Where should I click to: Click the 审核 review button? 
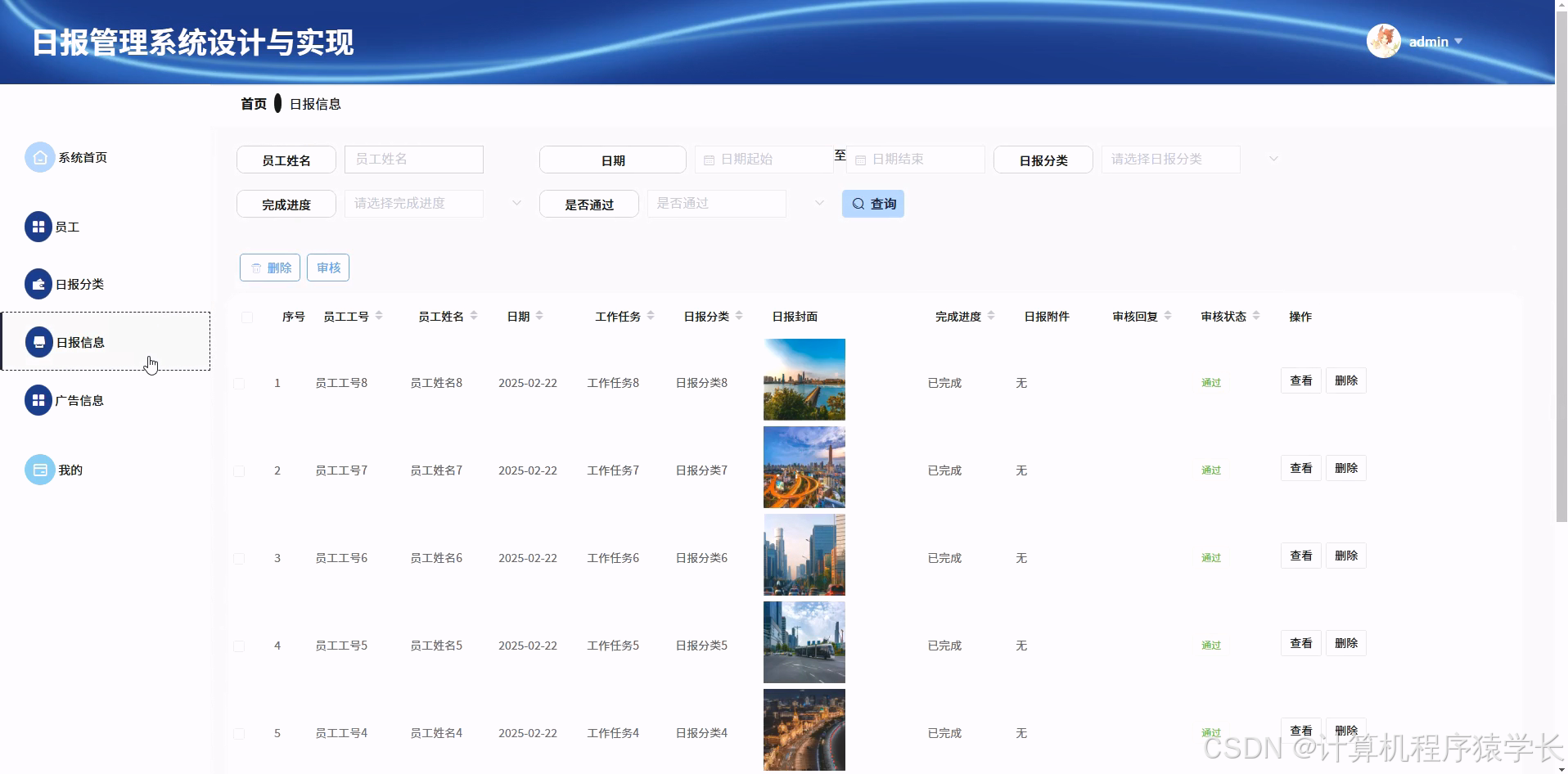click(328, 268)
